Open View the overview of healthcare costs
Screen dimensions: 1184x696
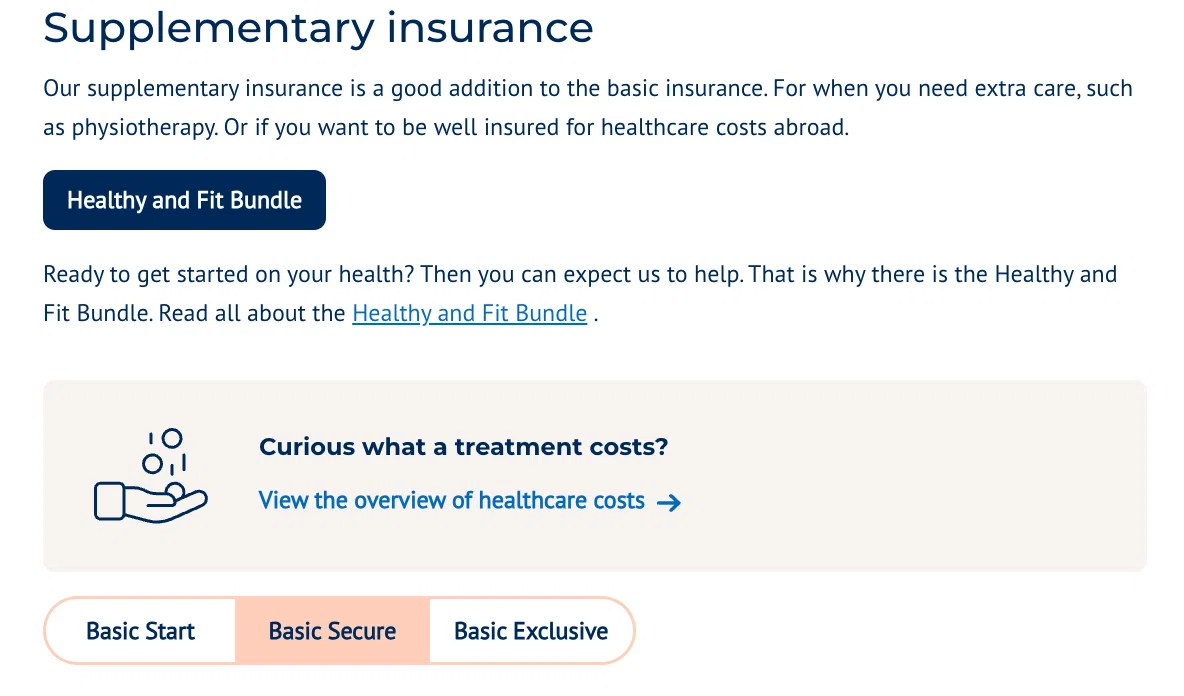[452, 500]
